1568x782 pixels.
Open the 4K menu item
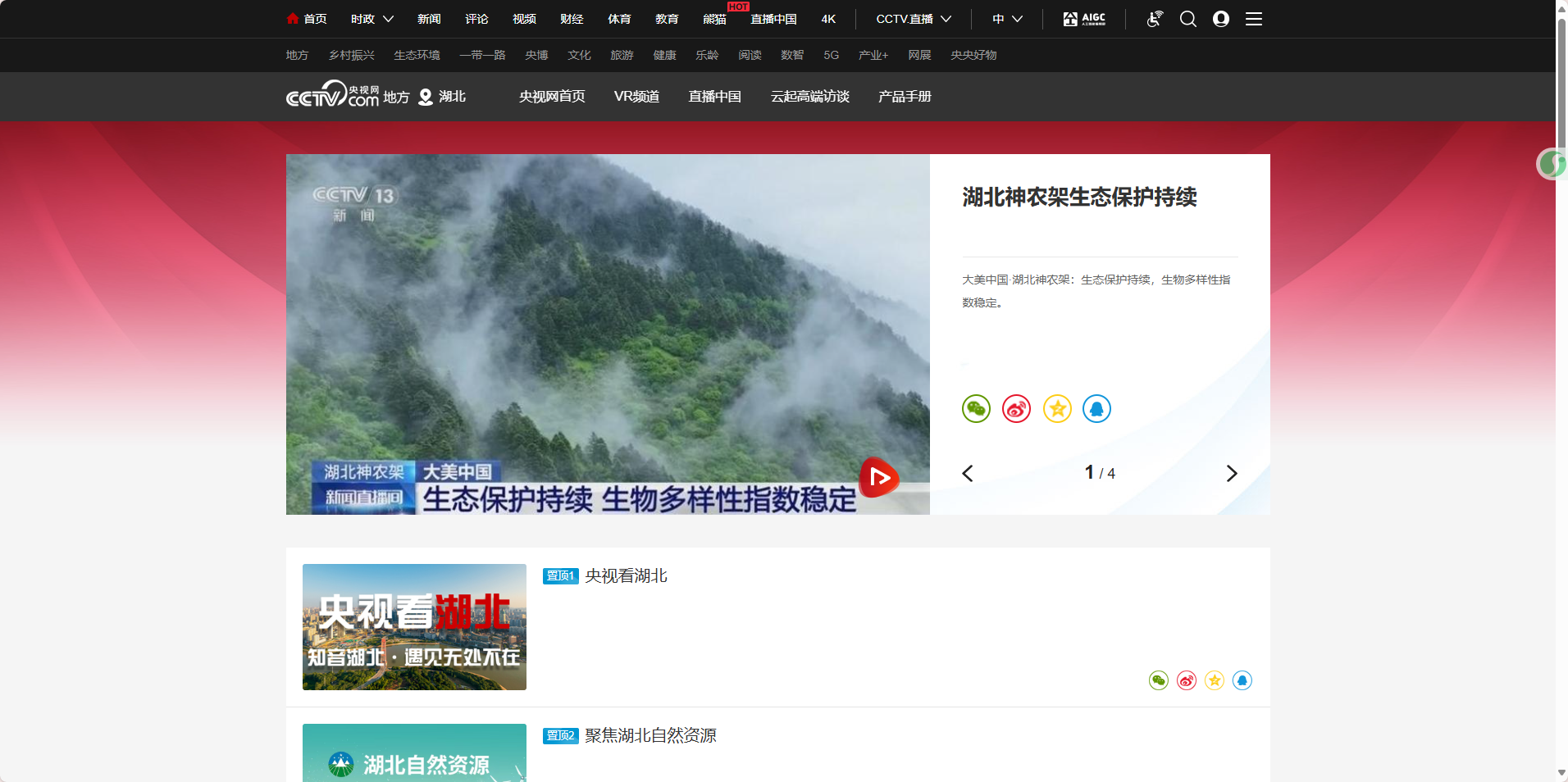[828, 19]
